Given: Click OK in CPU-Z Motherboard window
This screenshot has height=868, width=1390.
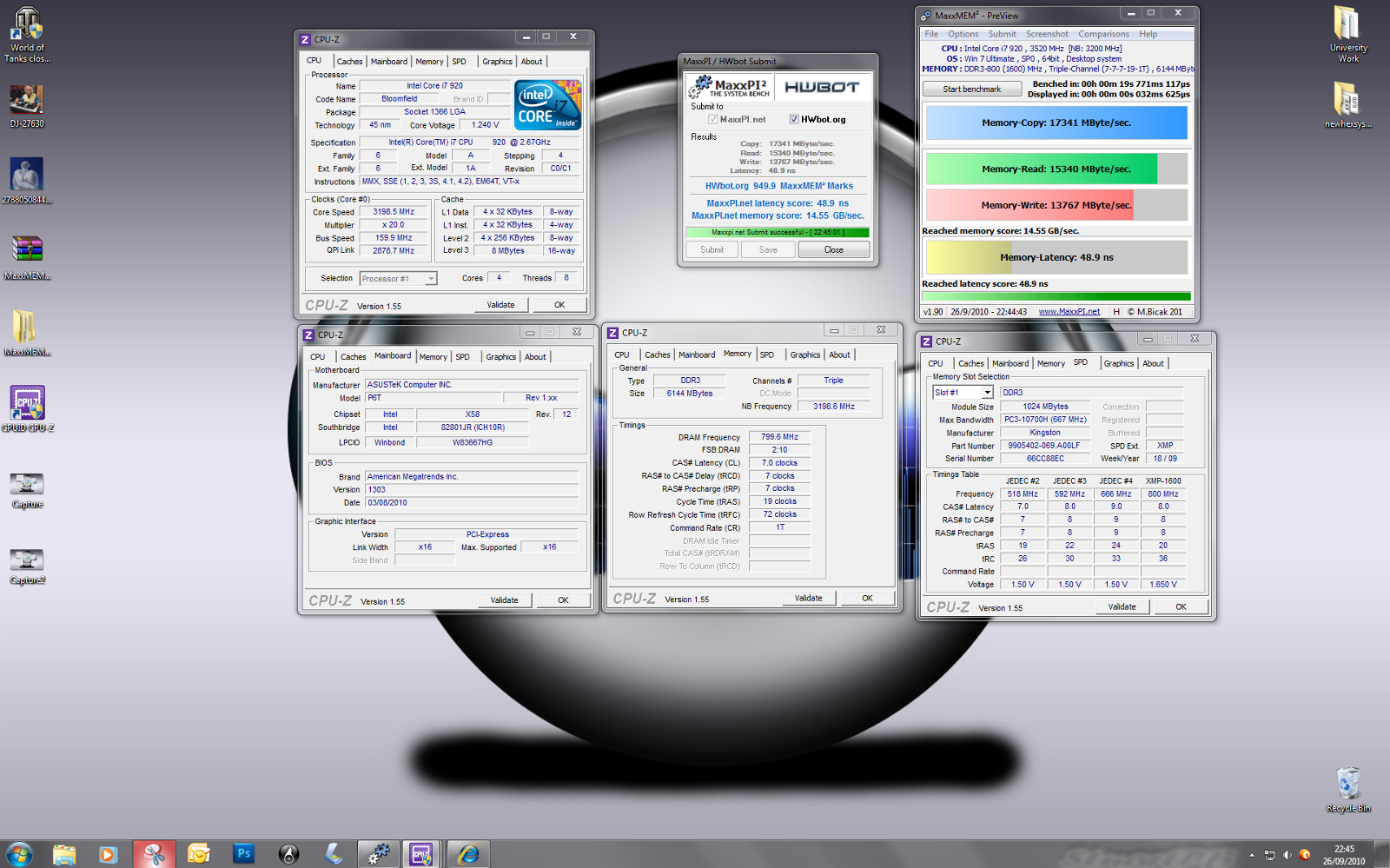Looking at the screenshot, I should click(563, 600).
